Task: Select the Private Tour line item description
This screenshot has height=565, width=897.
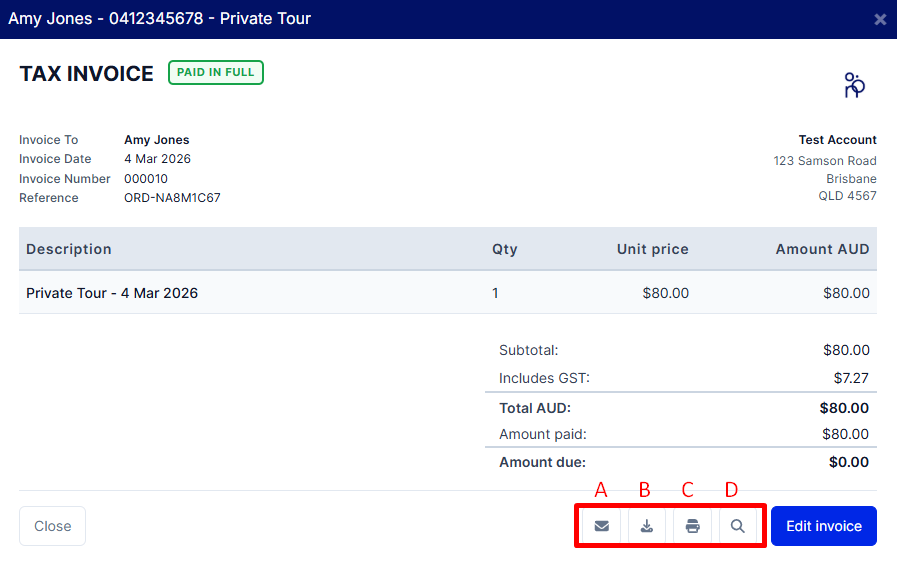Action: pyautogui.click(x=112, y=293)
